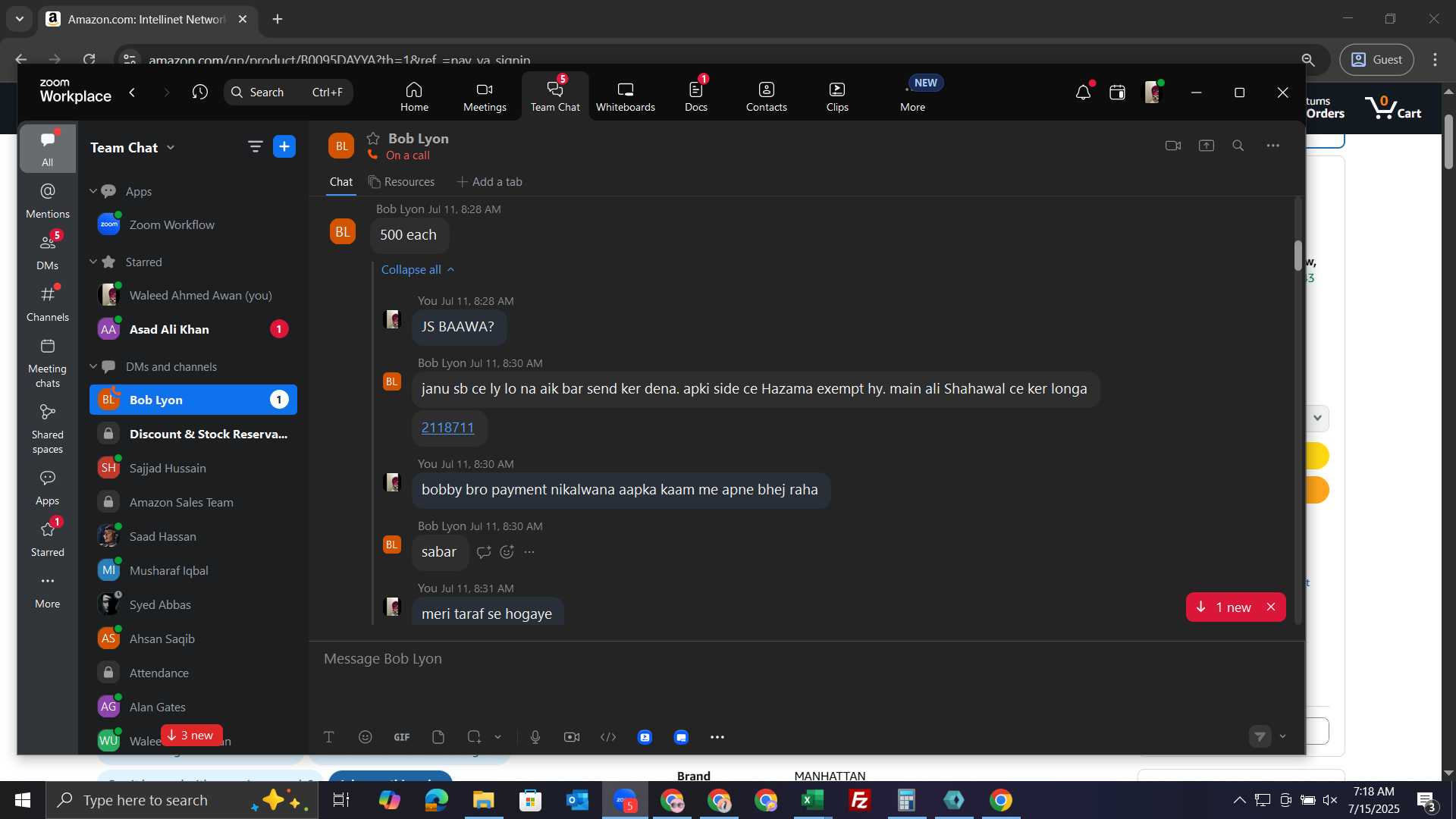Open the Clips tab
The width and height of the screenshot is (1456, 819).
837,96
